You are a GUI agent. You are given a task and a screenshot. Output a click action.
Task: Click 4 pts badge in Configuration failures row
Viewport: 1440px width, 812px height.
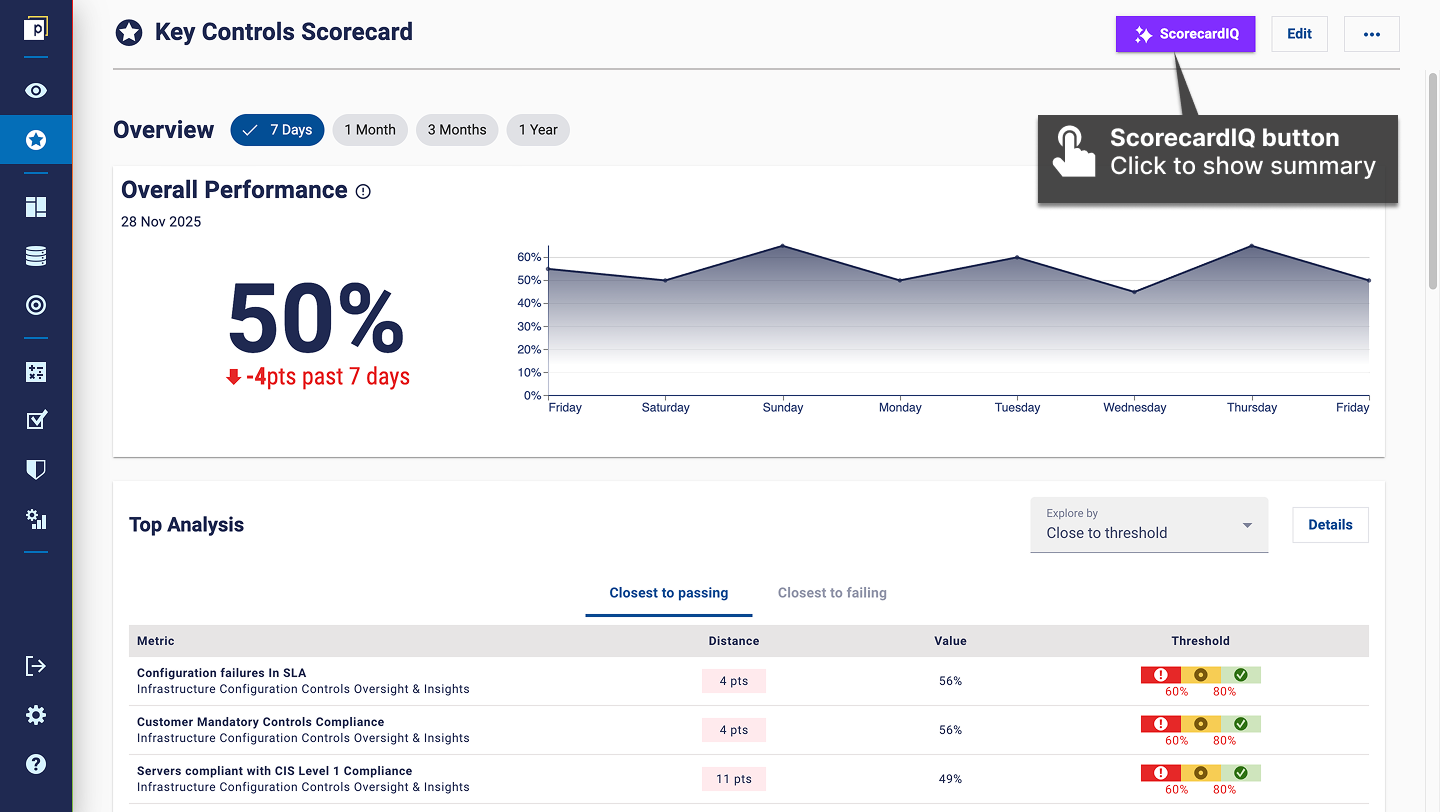pyautogui.click(x=734, y=681)
